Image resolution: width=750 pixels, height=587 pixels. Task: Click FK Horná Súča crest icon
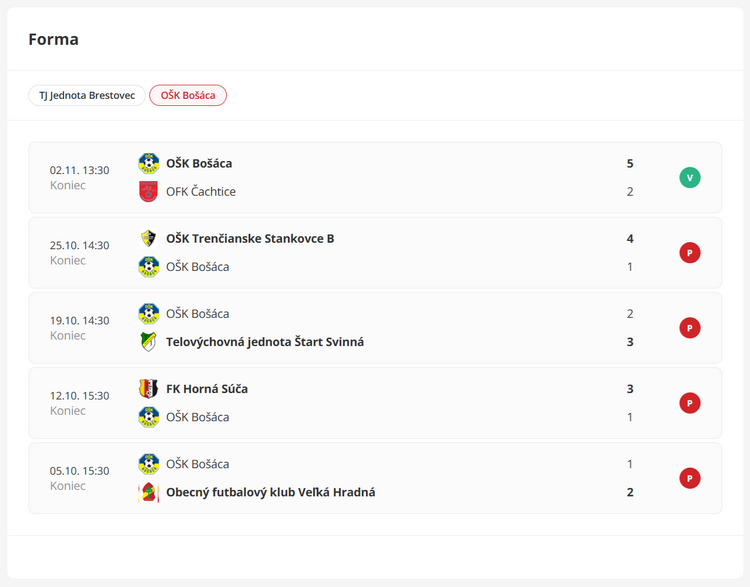[149, 389]
